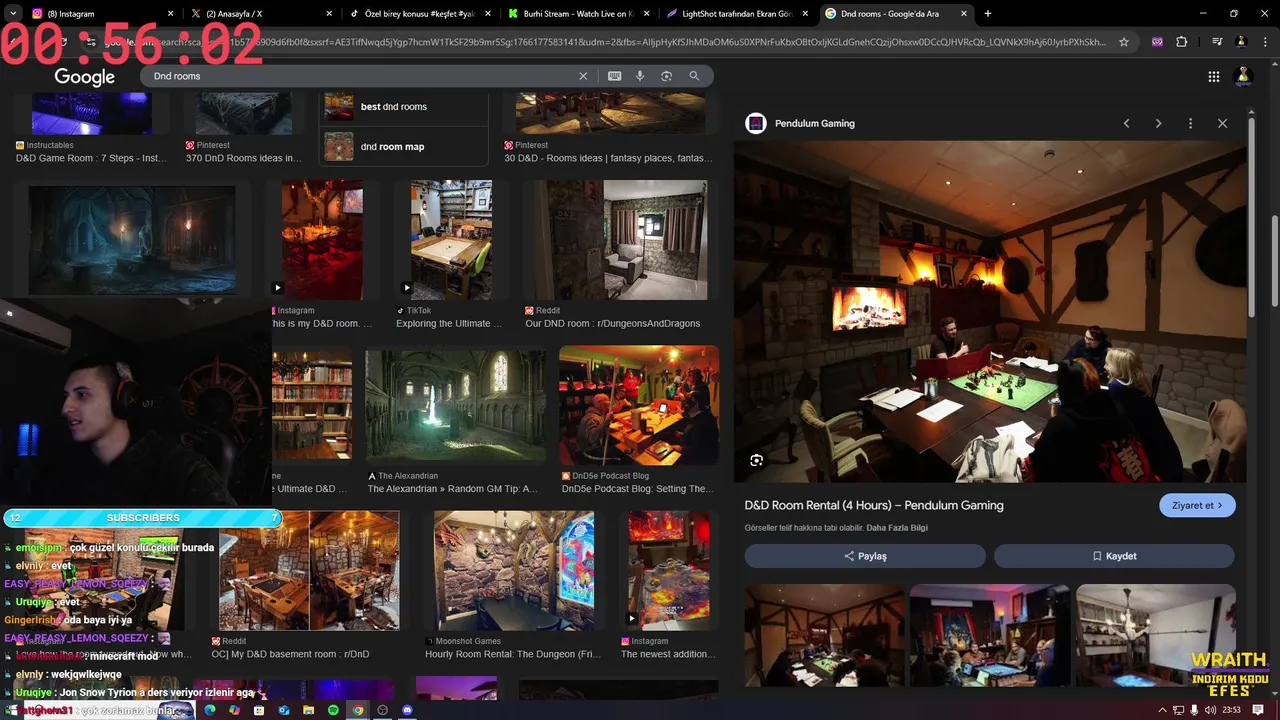Open the media control playlist icon
Viewport: 1280px width, 720px height.
click(1216, 42)
